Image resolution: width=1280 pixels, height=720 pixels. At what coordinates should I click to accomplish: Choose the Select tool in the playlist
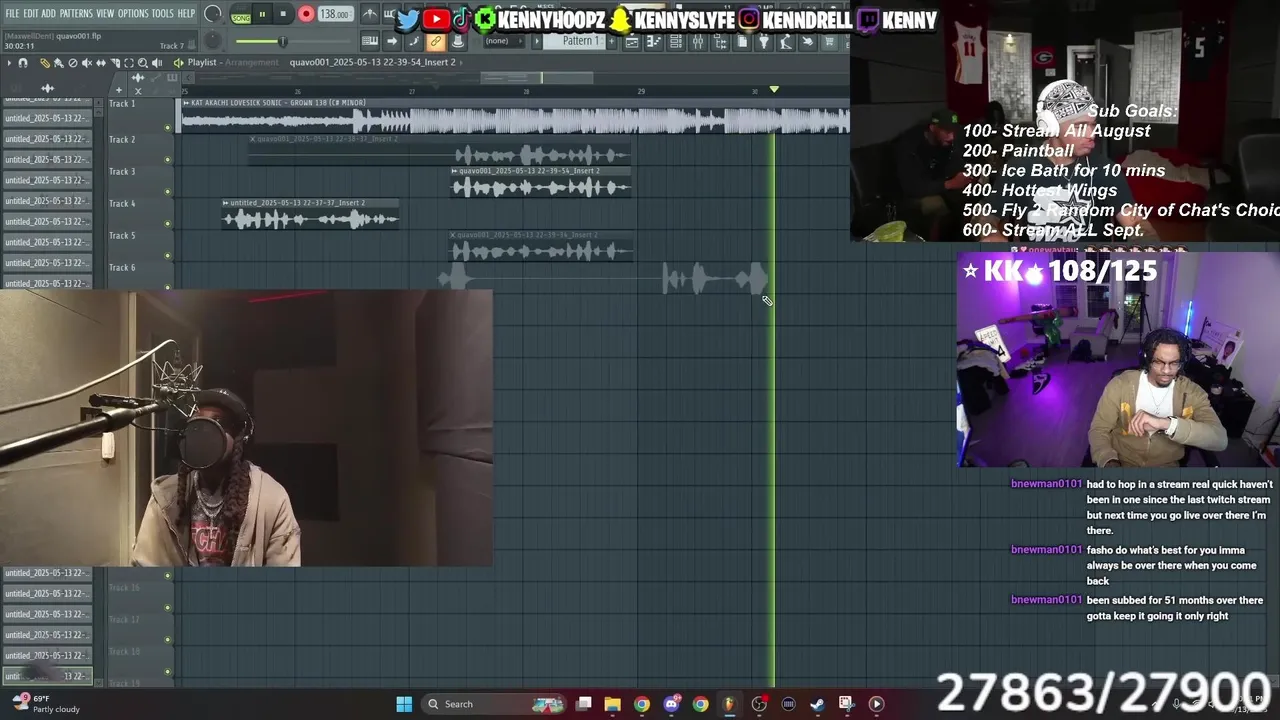click(x=129, y=63)
